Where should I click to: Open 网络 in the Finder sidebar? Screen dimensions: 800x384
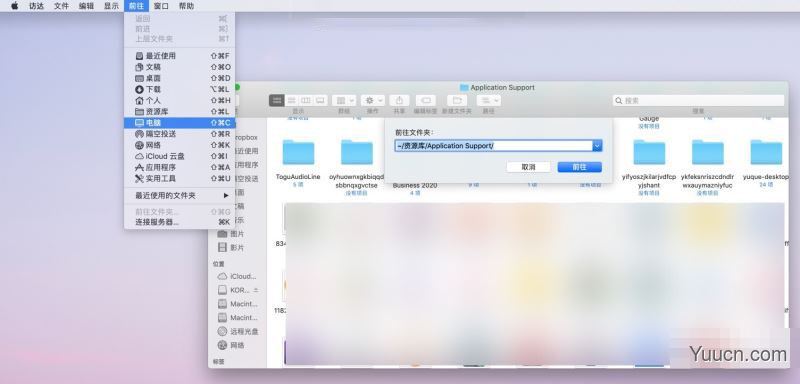[x=231, y=345]
